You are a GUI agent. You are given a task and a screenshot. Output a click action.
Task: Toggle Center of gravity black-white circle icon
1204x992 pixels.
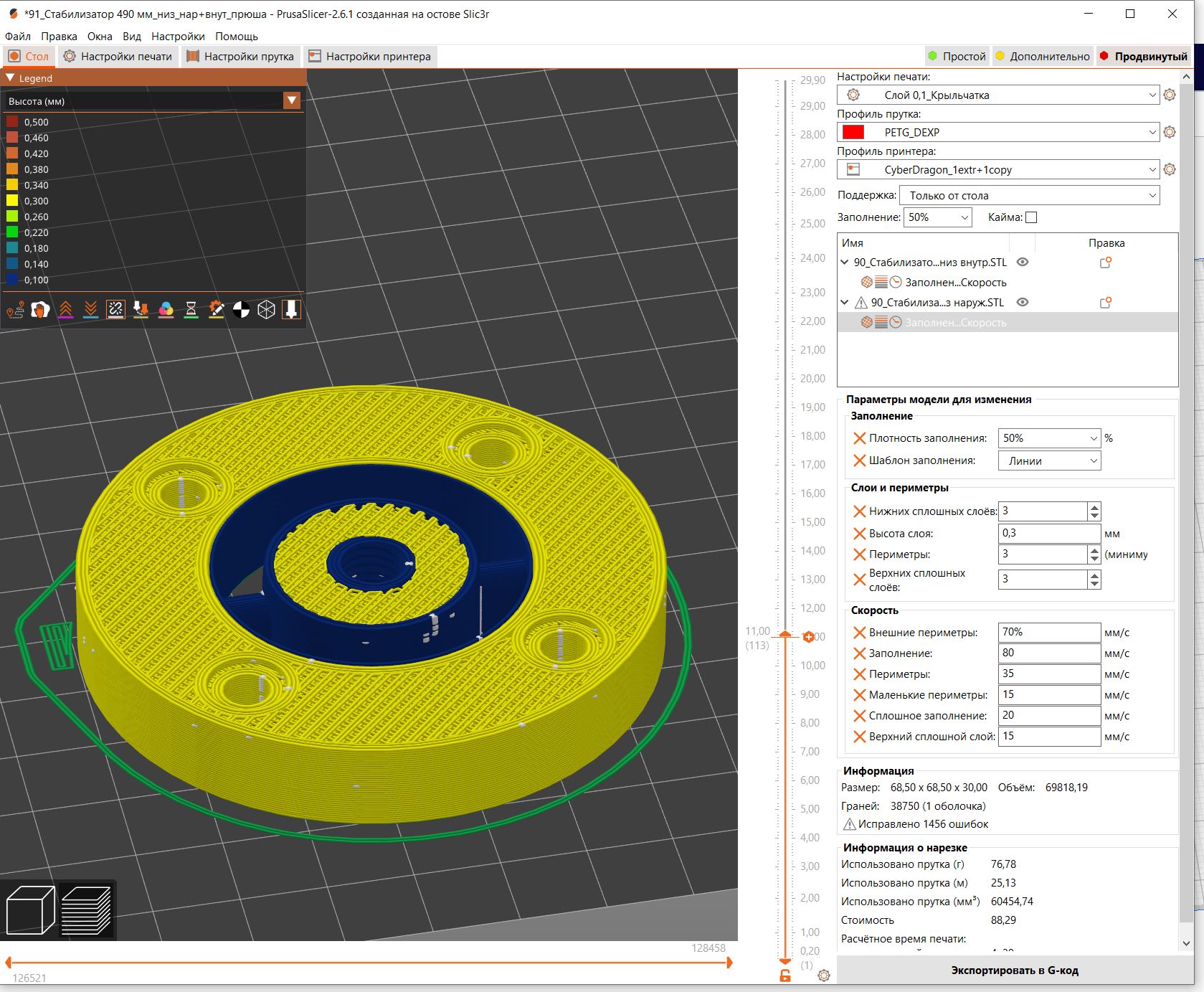coord(241,310)
